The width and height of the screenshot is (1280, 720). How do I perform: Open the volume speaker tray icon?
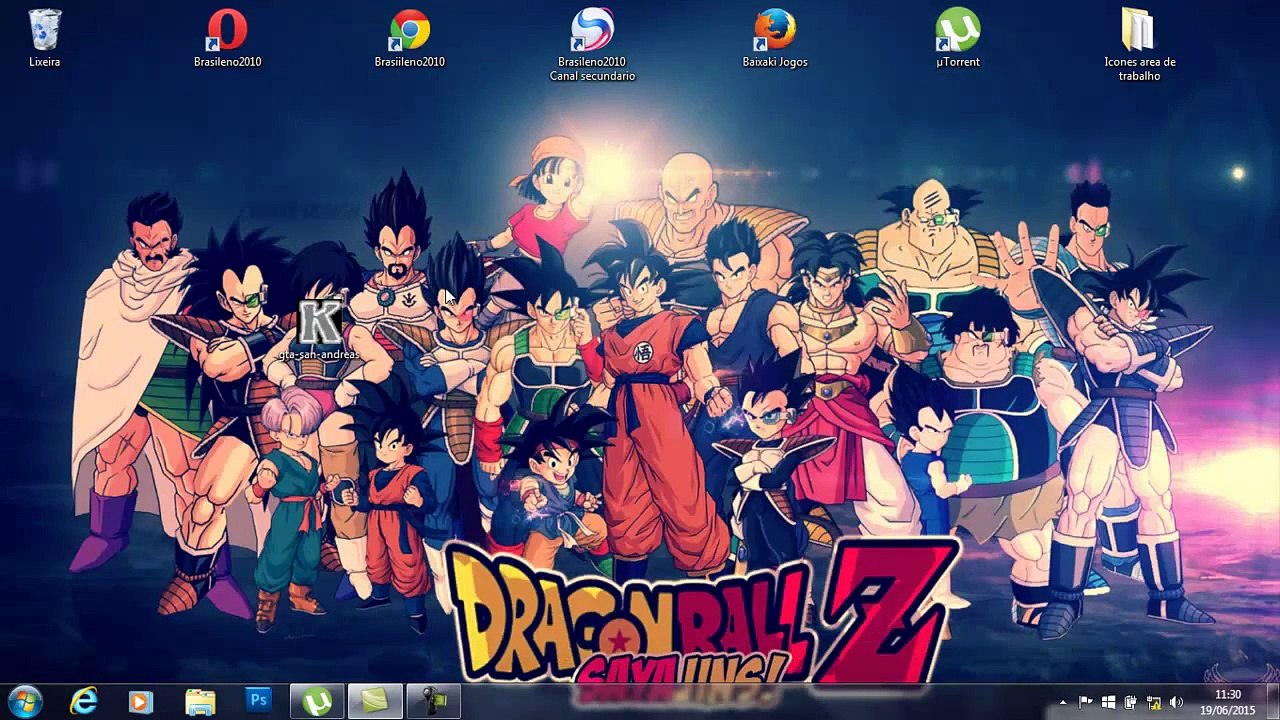click(1176, 702)
